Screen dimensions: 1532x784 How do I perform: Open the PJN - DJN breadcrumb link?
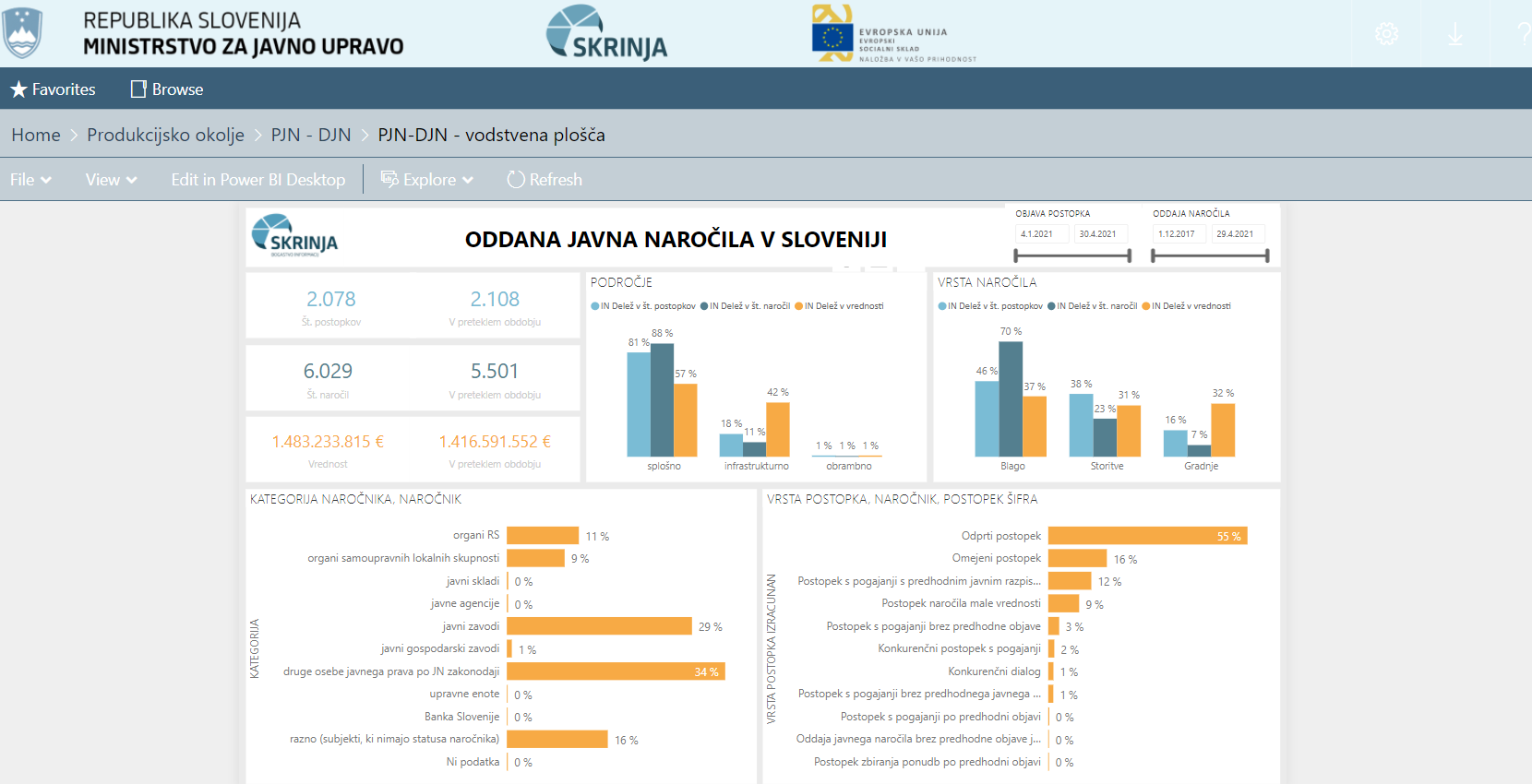click(x=311, y=135)
